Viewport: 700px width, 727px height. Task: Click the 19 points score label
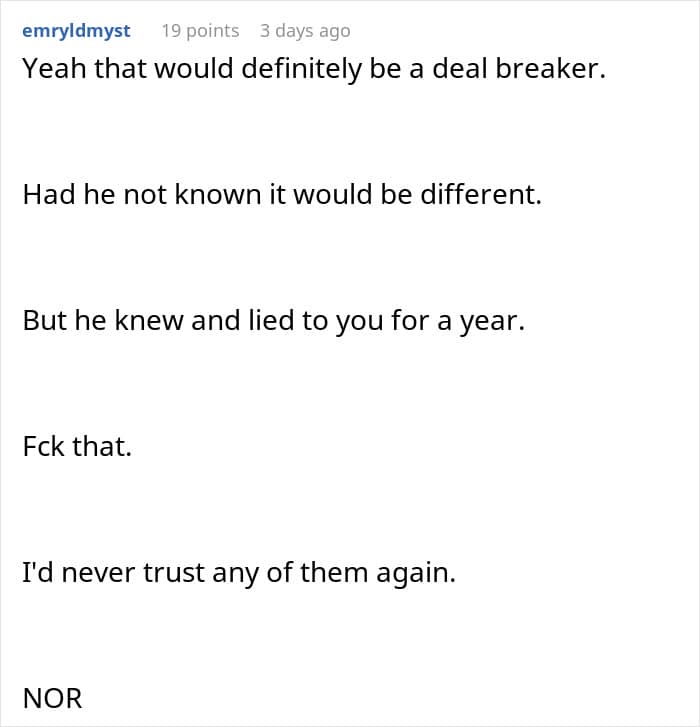tap(200, 30)
